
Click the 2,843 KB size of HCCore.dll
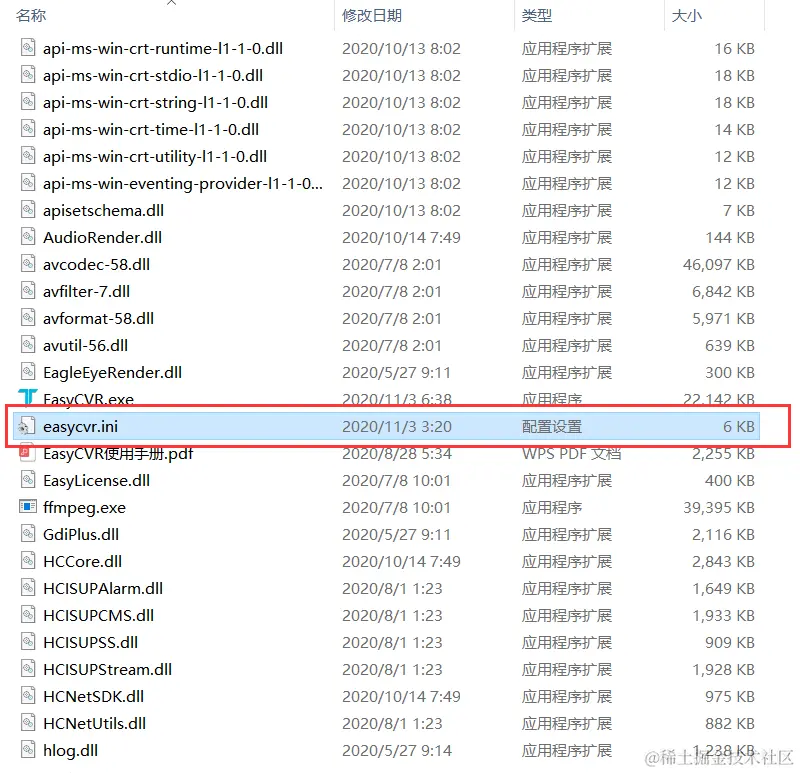[x=723, y=562]
